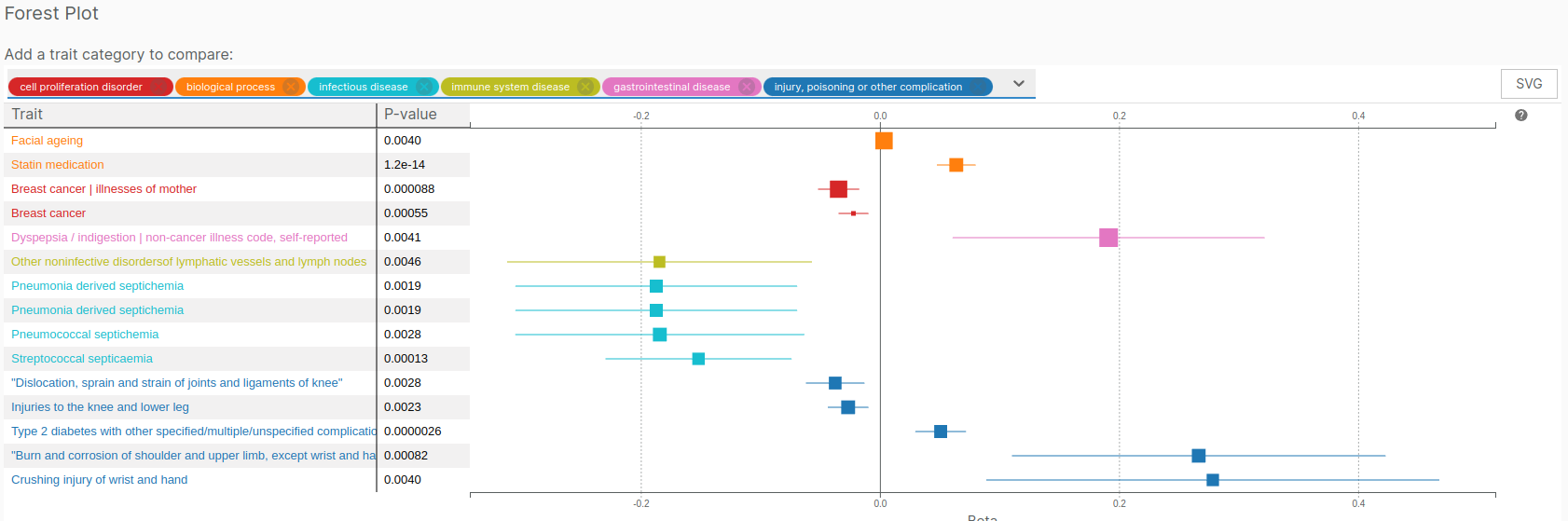Viewport: 1568px width, 521px height.
Task: Open Crushing injury of wrist and hand
Action: (99, 480)
